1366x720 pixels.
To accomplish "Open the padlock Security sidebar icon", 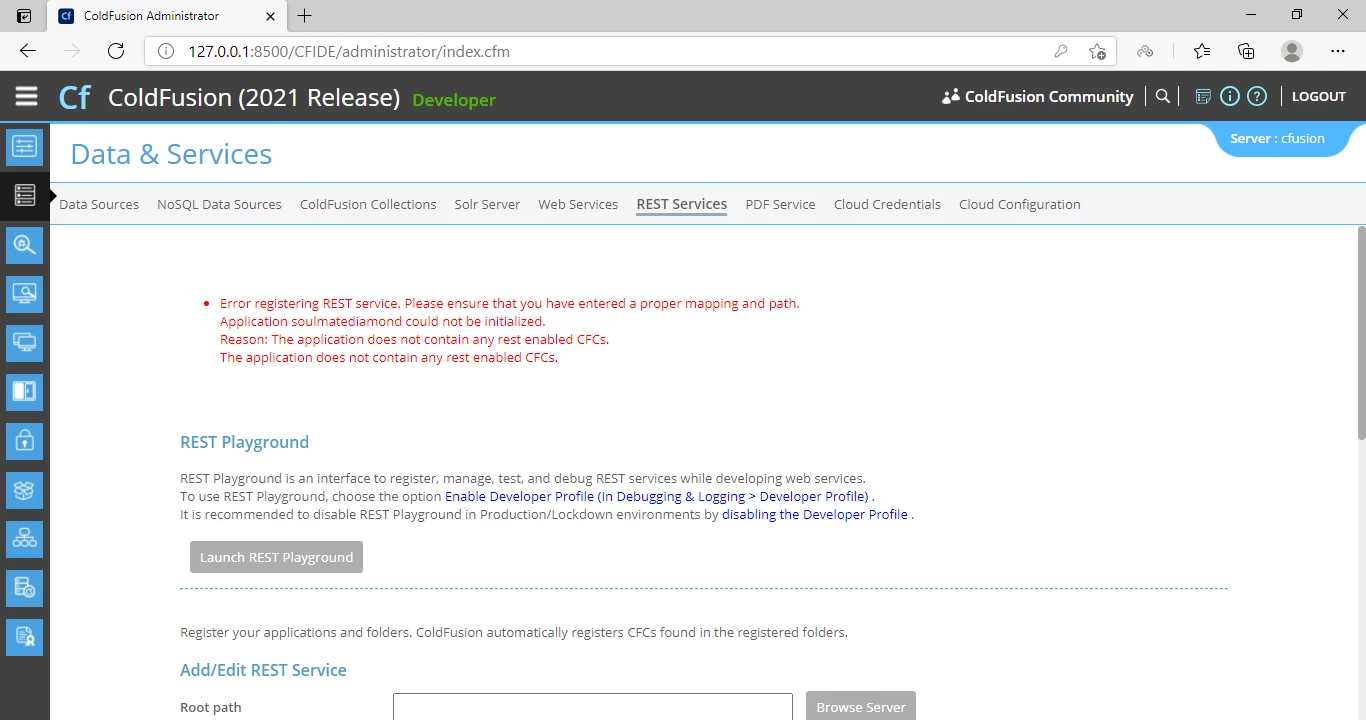I will [x=24, y=440].
